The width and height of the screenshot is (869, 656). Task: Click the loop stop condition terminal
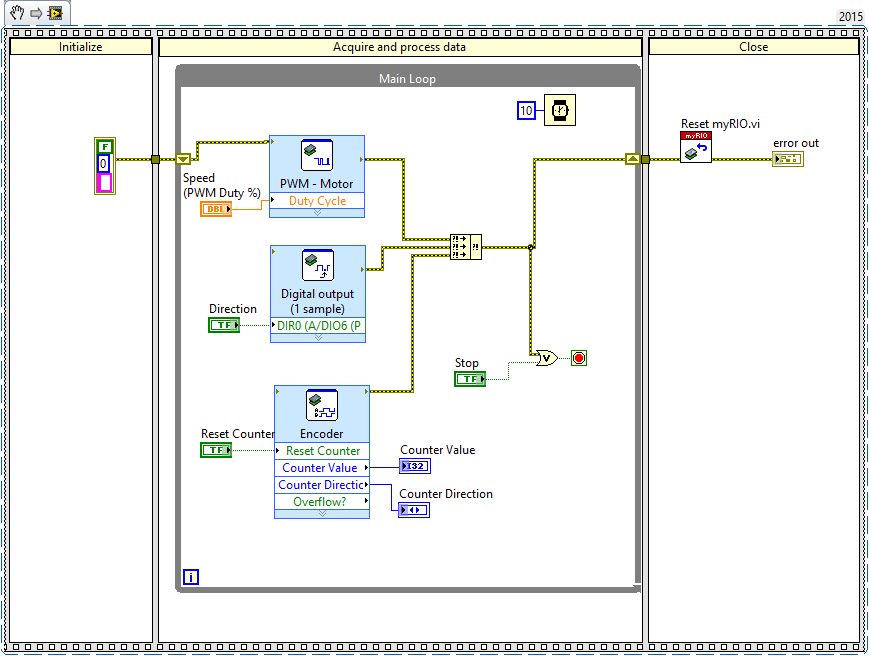pos(579,358)
